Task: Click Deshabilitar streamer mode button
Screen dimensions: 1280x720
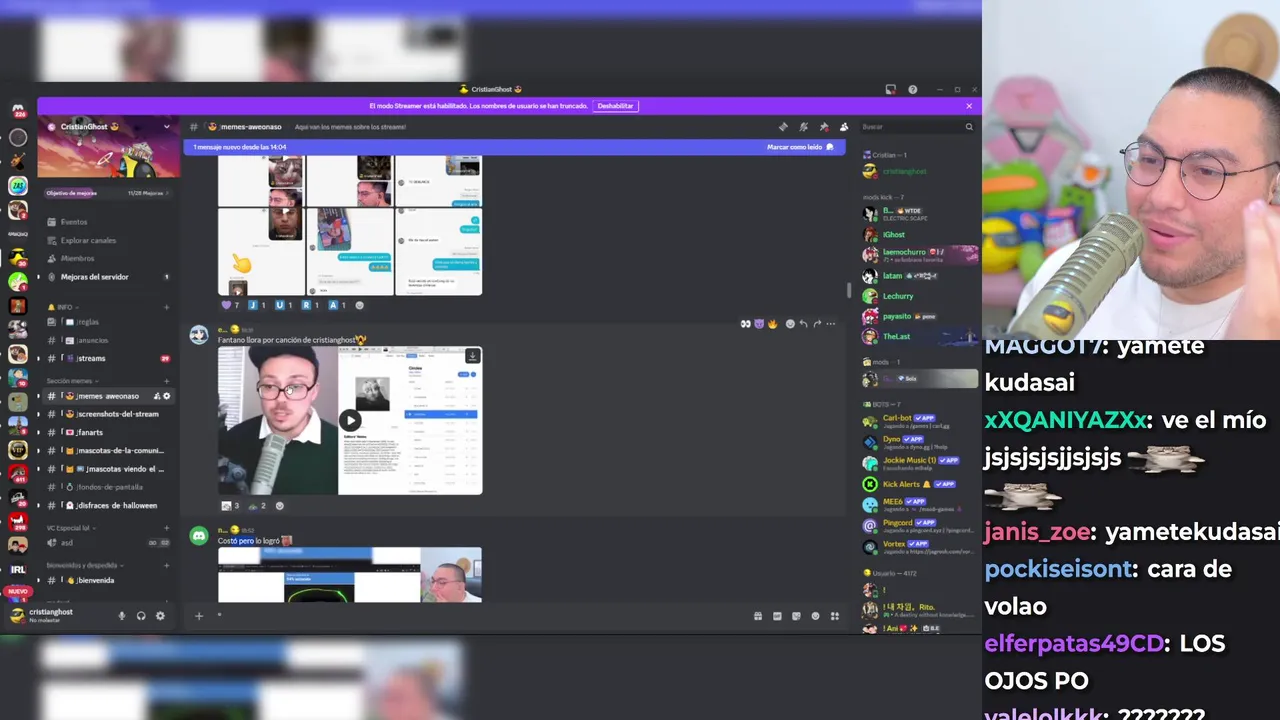Action: coord(615,106)
